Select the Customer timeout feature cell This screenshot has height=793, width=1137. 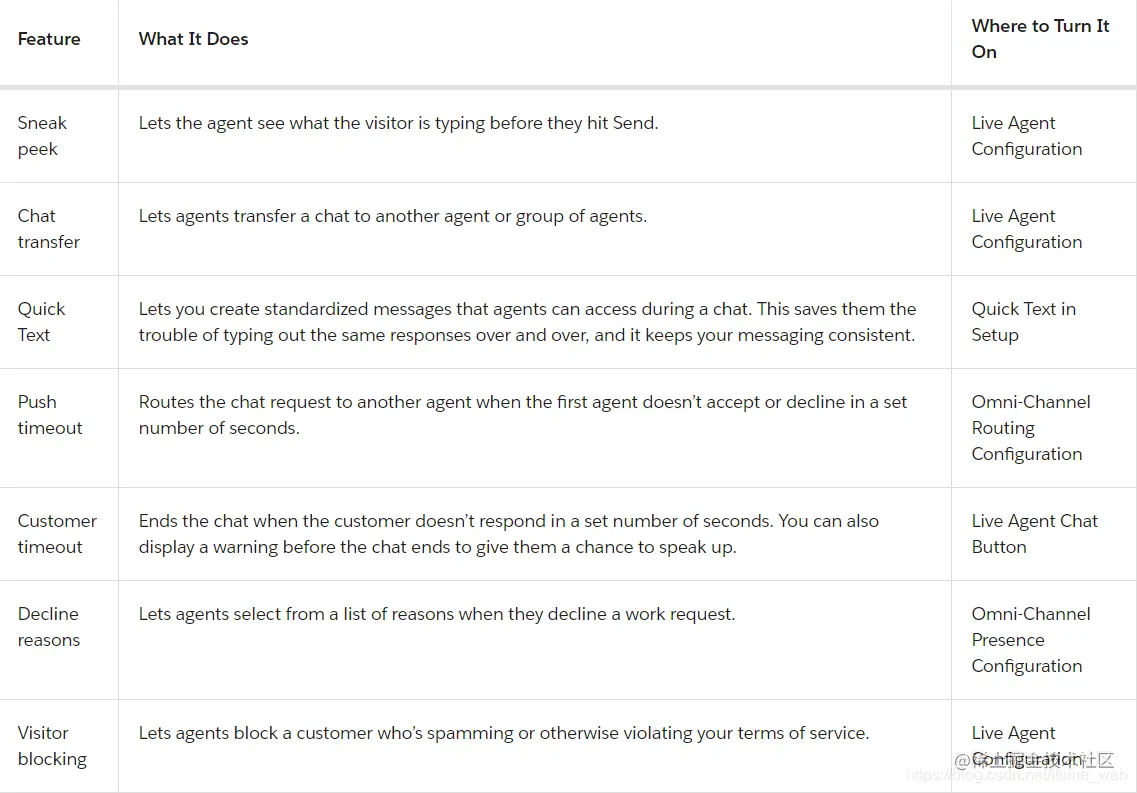pos(57,534)
